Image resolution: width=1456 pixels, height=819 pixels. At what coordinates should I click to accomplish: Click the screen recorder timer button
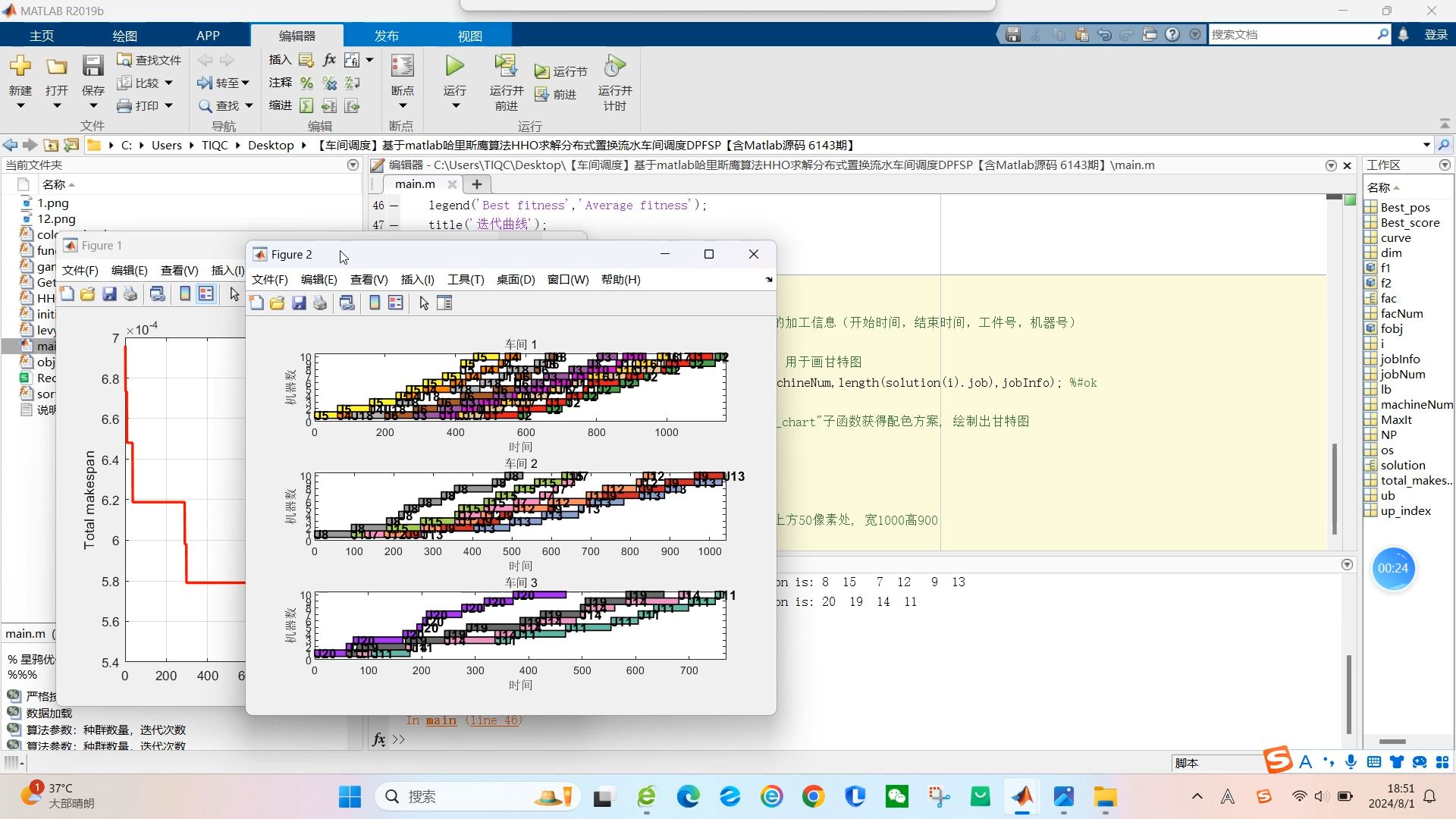pos(1393,568)
